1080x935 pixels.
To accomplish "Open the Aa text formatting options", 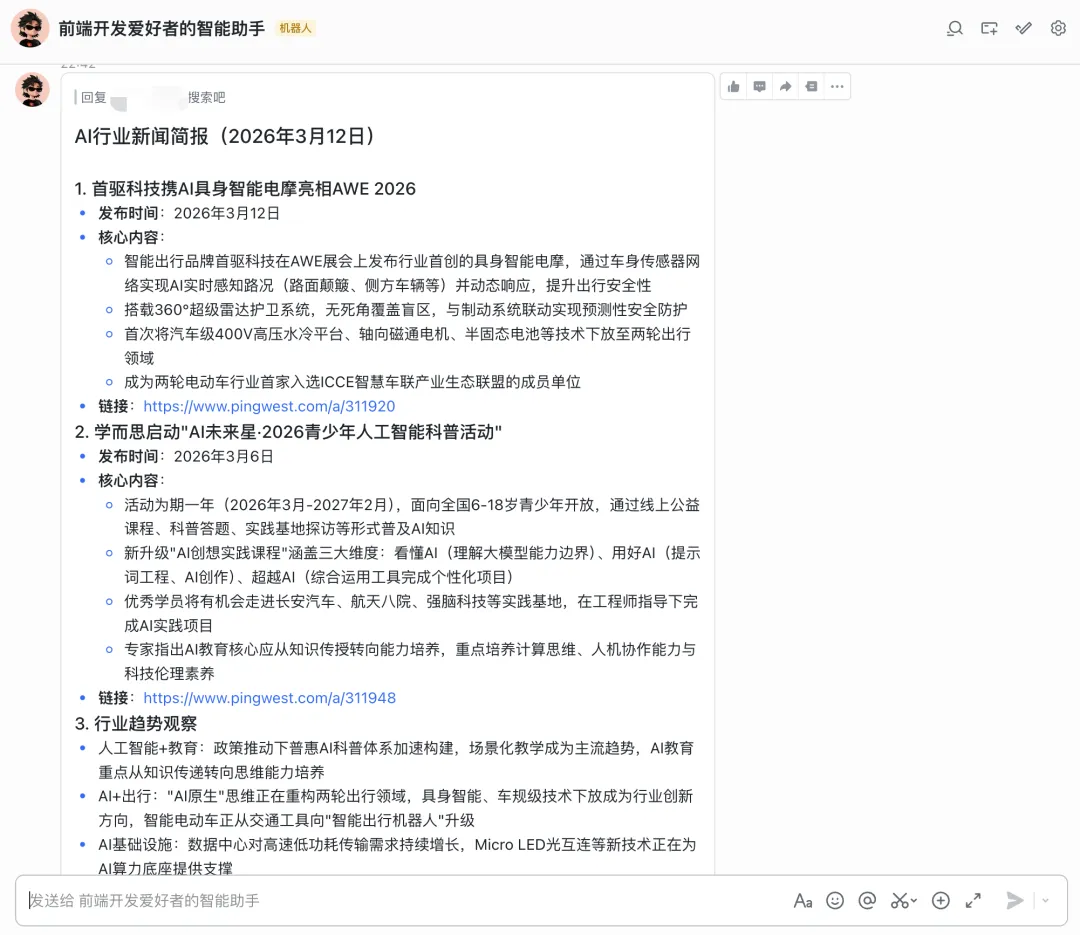I will point(802,901).
